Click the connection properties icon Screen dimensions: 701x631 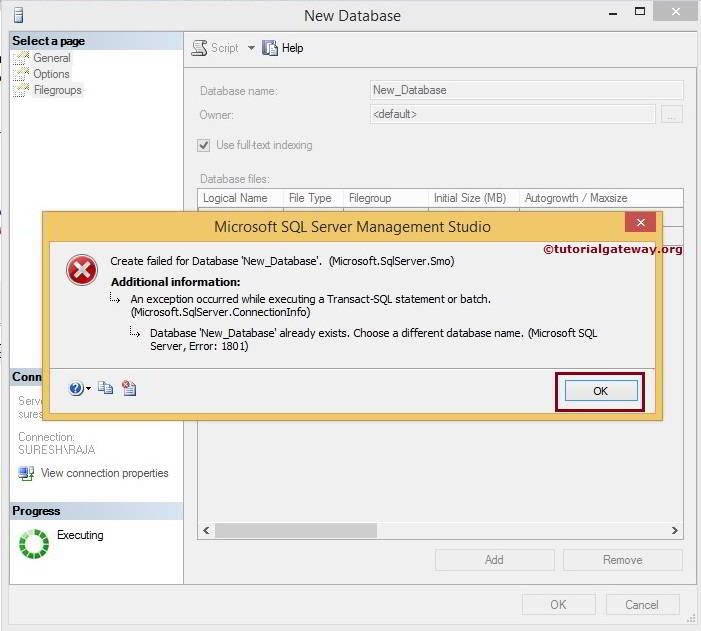[26, 473]
